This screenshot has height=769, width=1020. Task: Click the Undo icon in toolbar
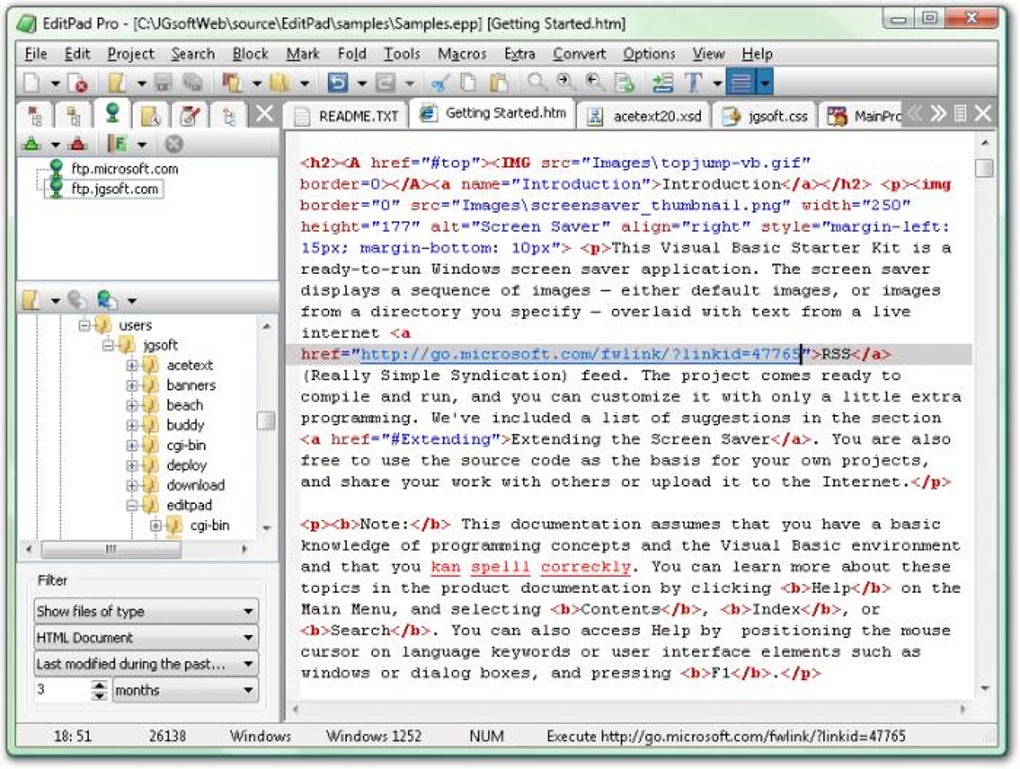[338, 84]
